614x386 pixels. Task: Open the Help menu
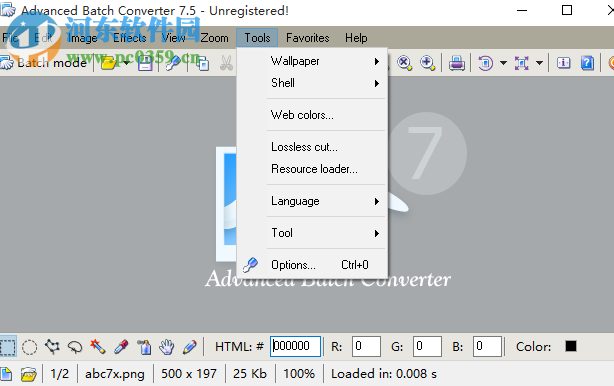[x=356, y=38]
